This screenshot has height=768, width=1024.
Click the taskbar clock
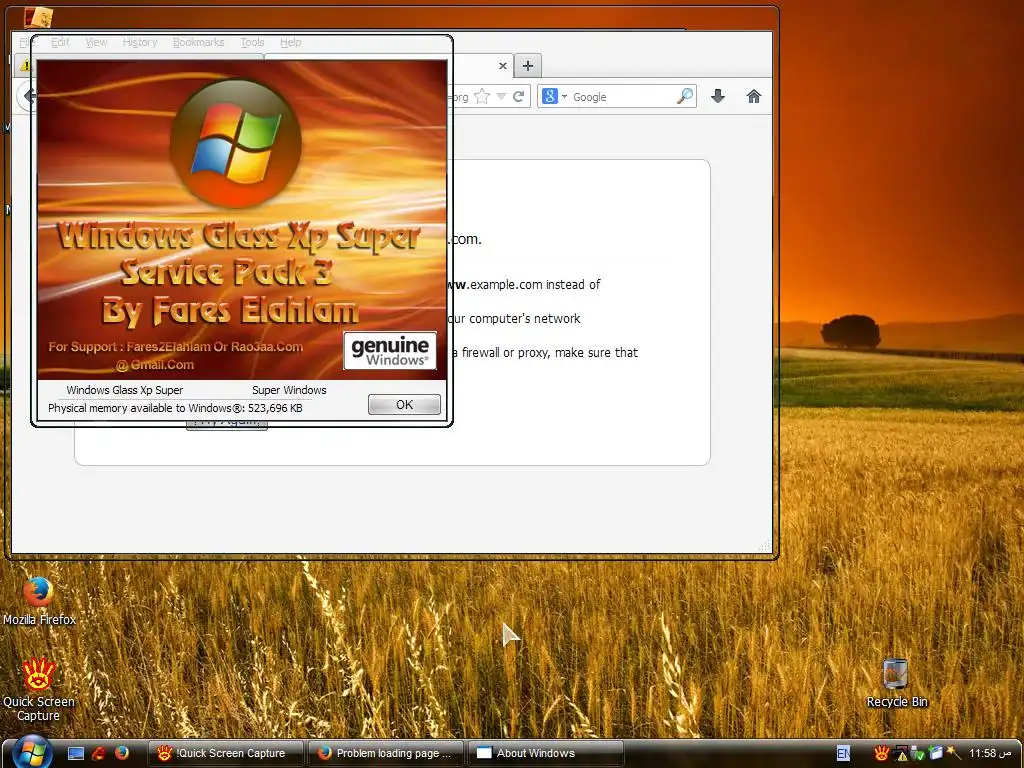click(x=991, y=753)
